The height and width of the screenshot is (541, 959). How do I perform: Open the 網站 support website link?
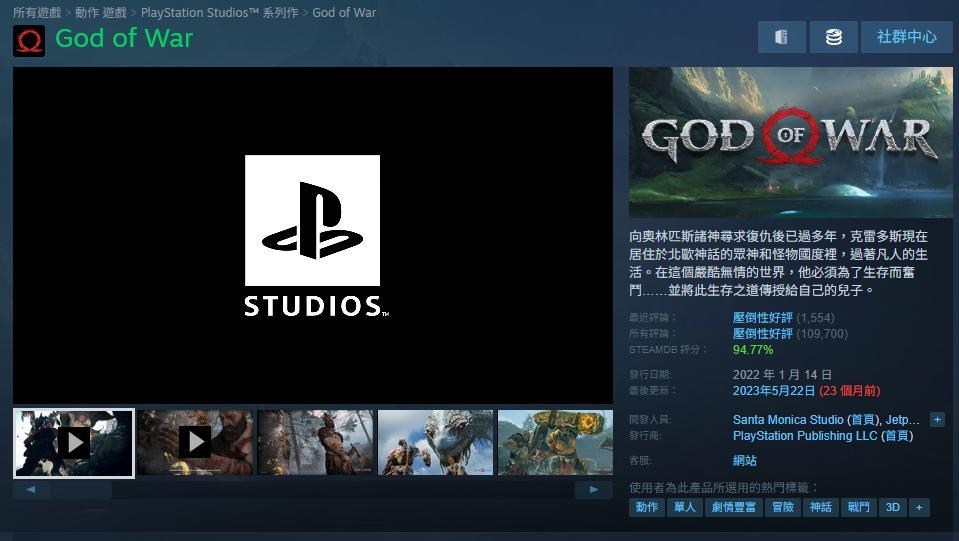[744, 460]
